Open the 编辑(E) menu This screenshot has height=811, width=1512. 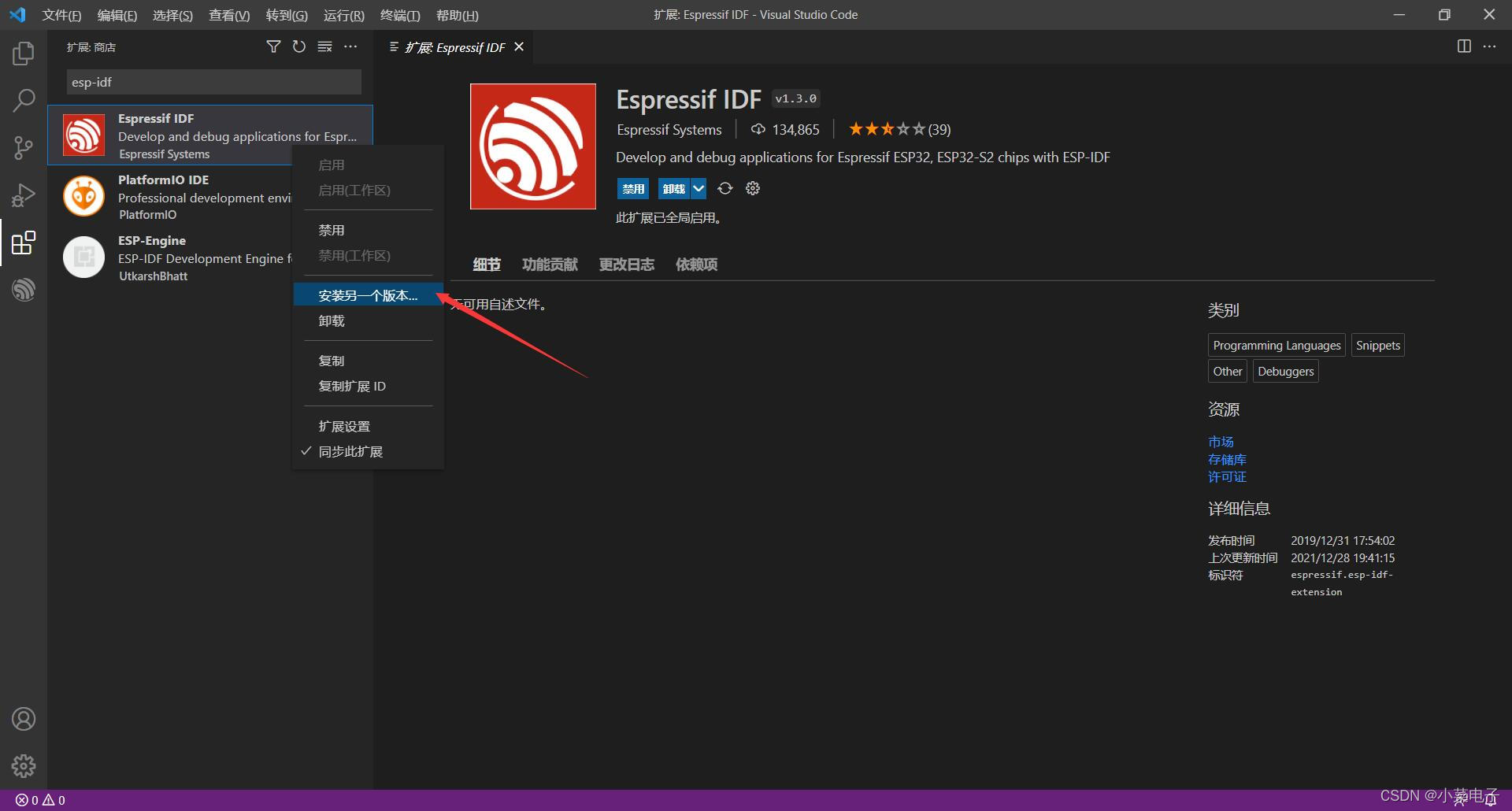pyautogui.click(x=117, y=15)
